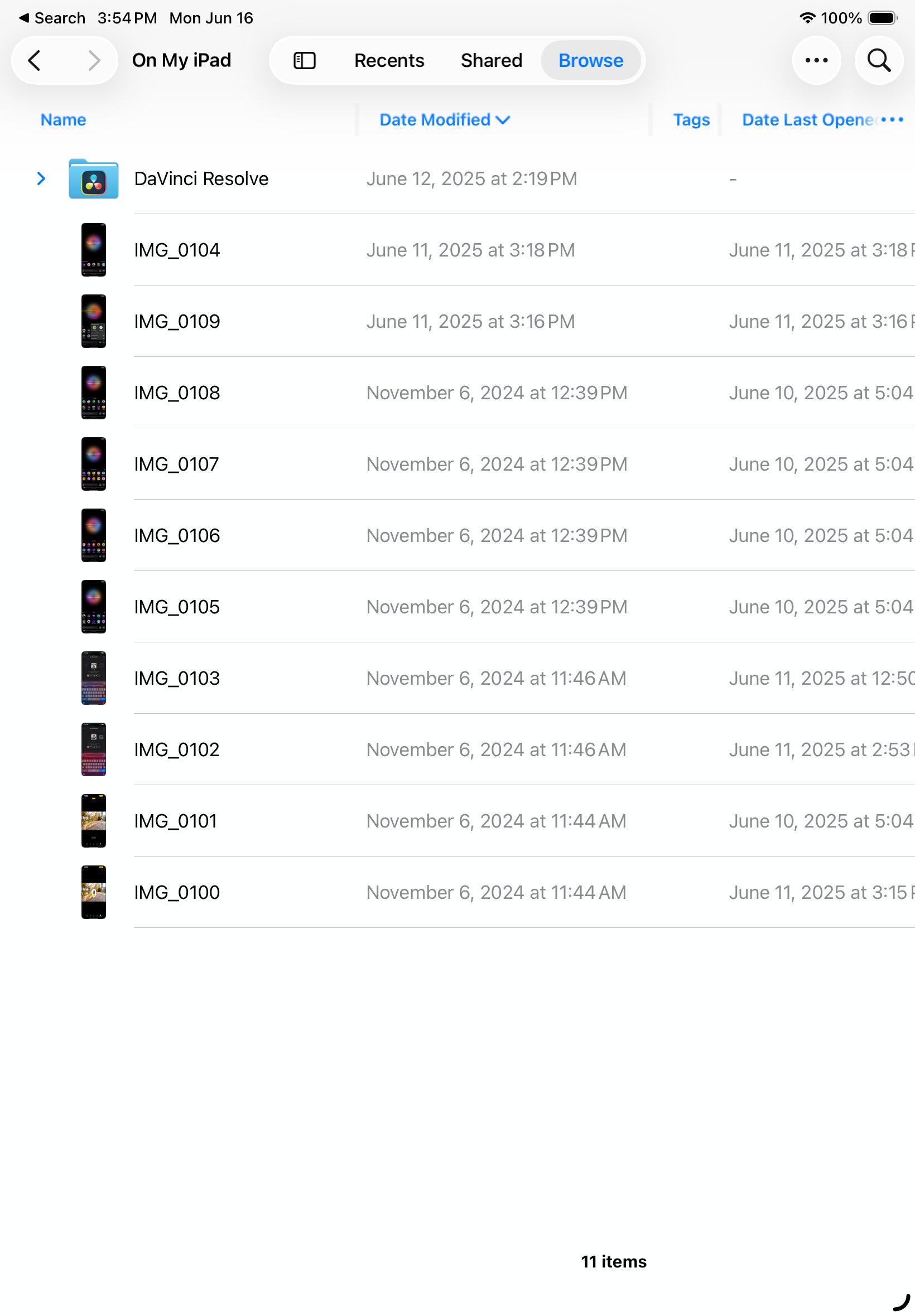Go back with the left chevron

coord(35,60)
